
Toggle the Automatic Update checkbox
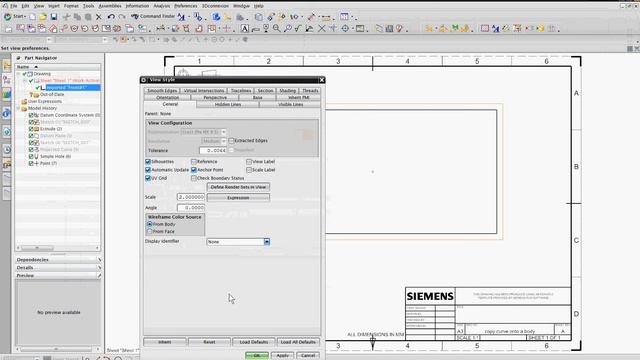[148, 170]
